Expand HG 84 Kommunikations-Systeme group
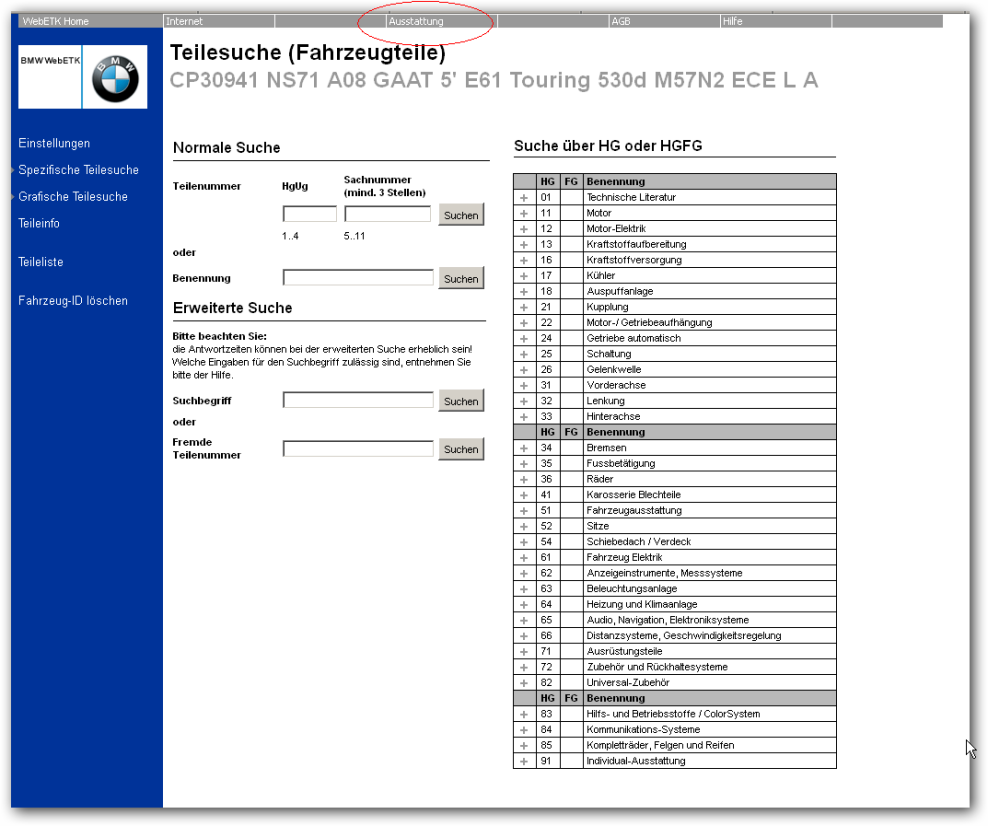Screen dimensions: 988x826 pos(524,730)
